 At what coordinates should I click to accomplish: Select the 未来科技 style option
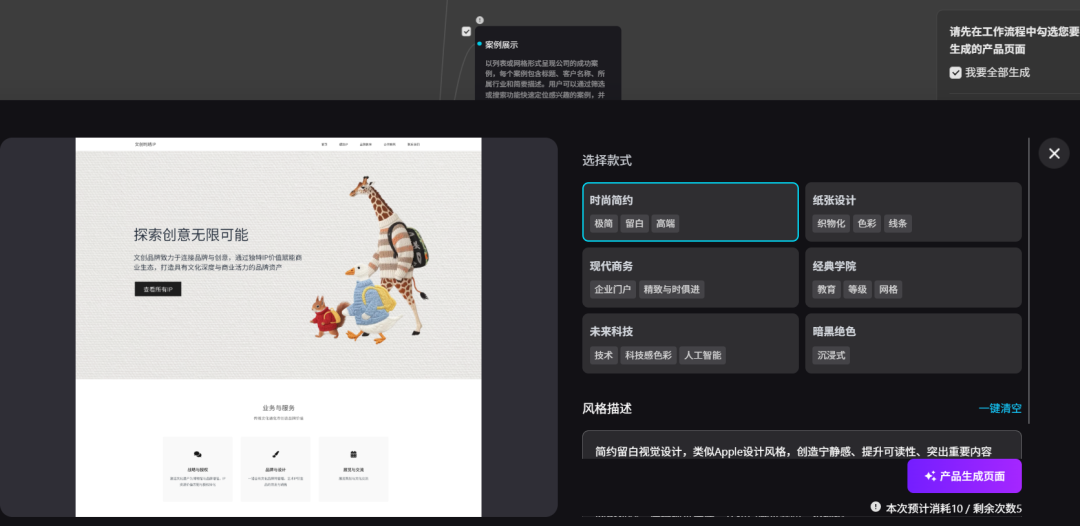tap(690, 344)
